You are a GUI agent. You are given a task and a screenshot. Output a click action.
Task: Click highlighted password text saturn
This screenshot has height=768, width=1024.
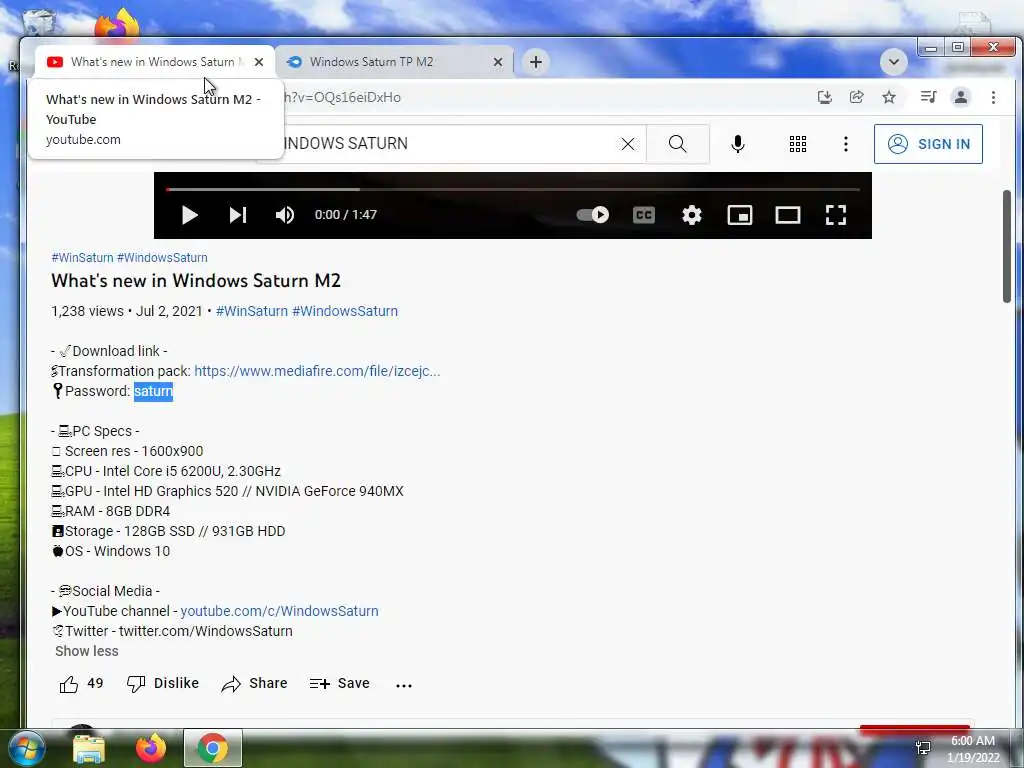(153, 391)
